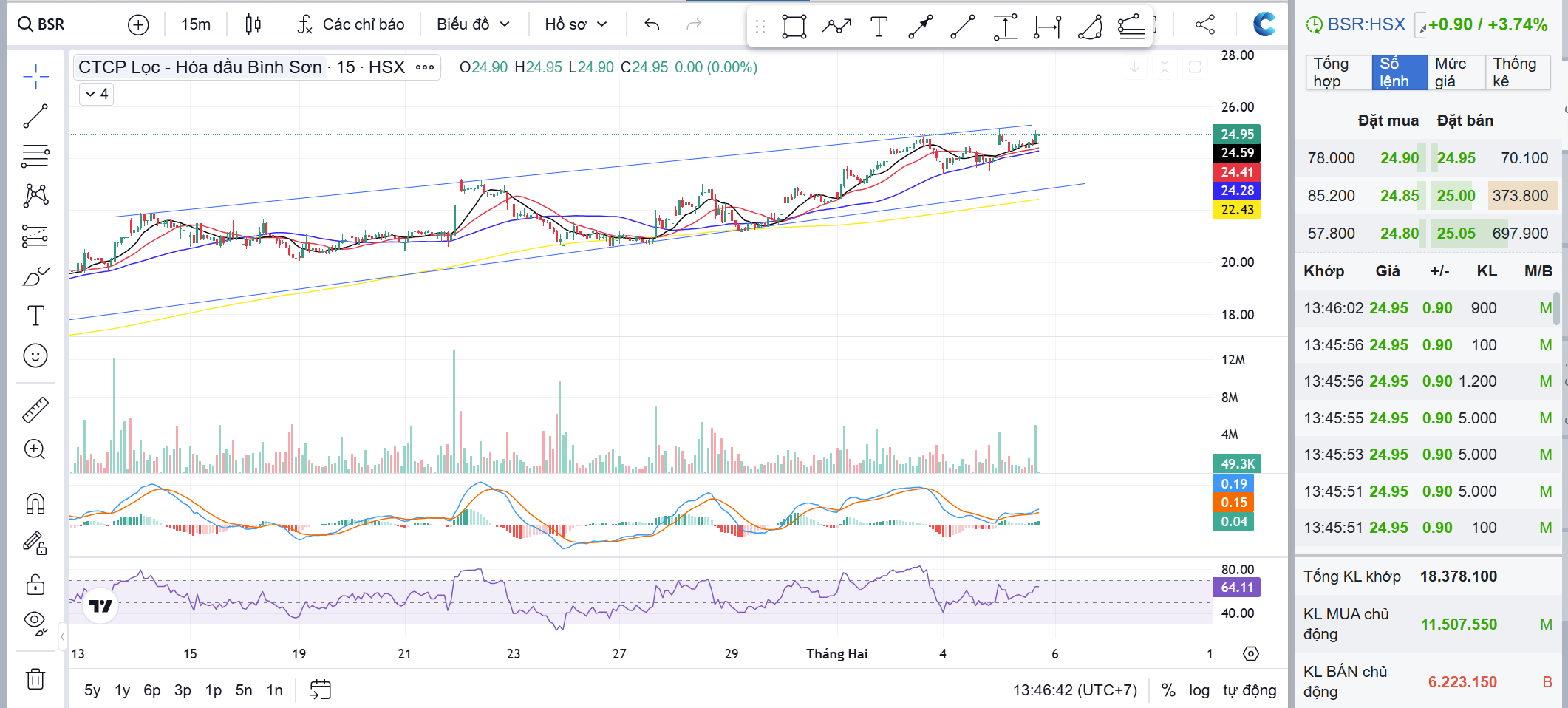Activate the zoom in tool
The width and height of the screenshot is (1568, 708).
click(x=35, y=449)
